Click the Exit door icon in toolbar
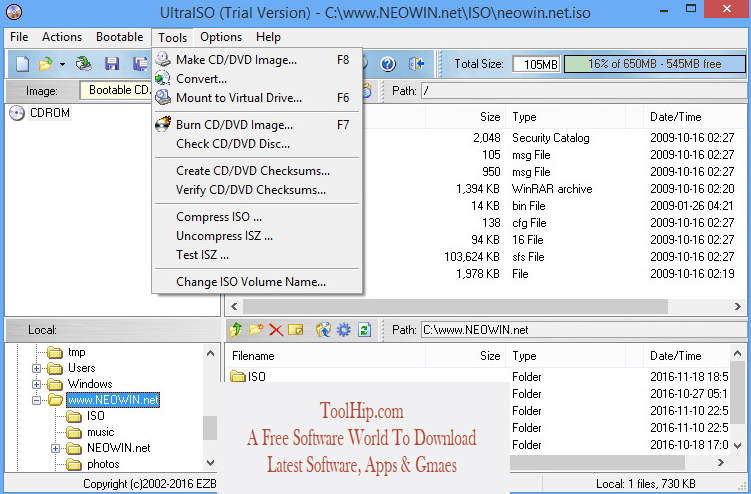The image size is (751, 494). point(416,64)
